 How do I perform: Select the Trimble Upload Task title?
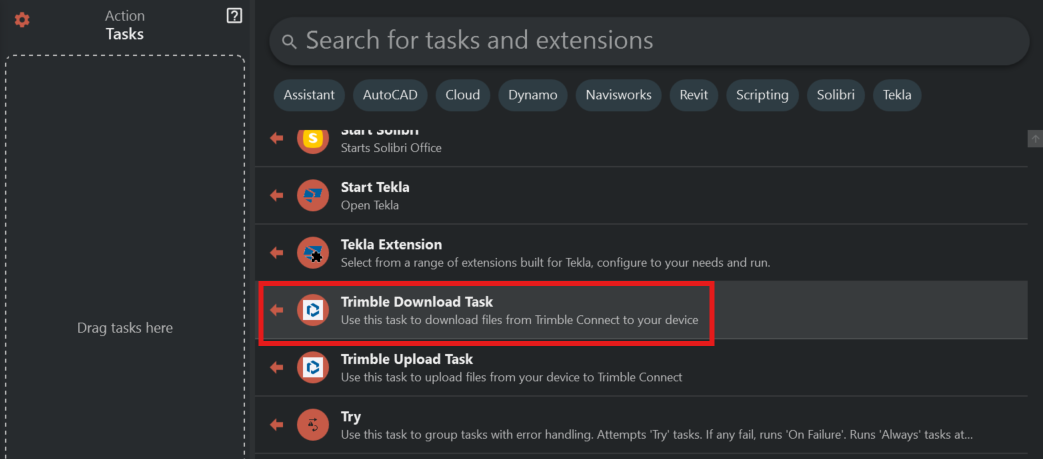coord(406,359)
